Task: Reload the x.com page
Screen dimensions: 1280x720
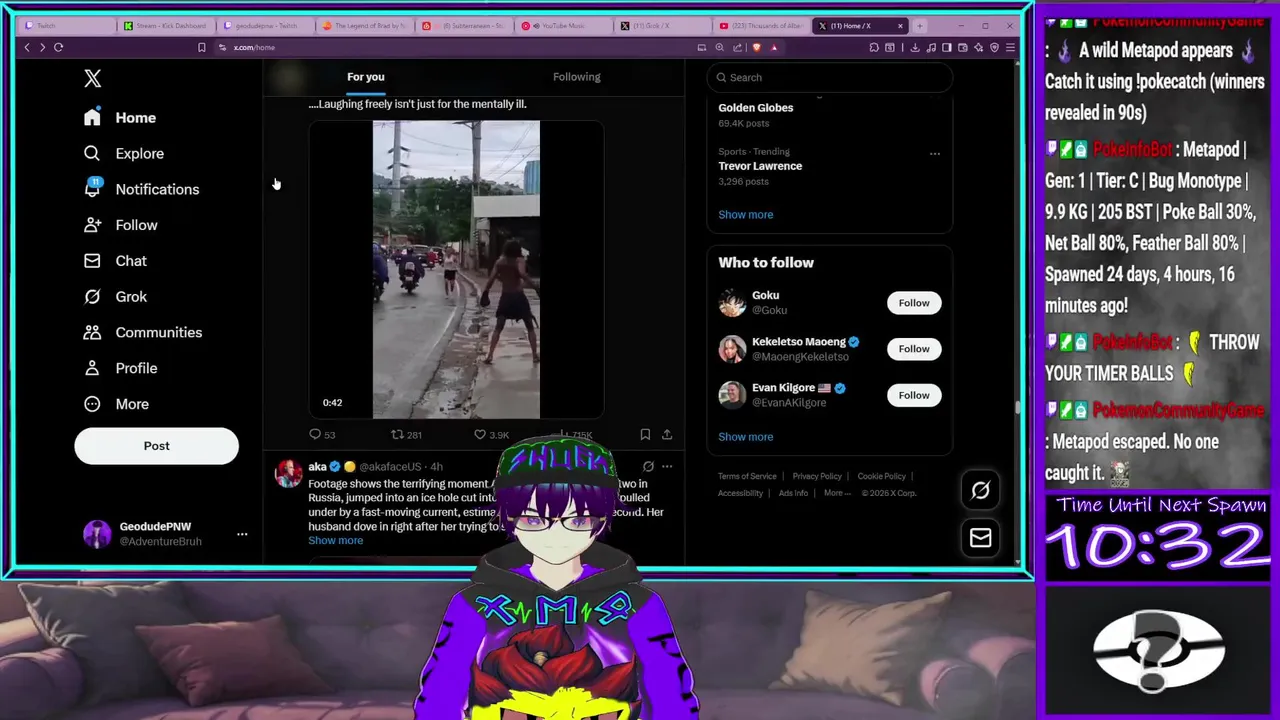Action: tap(58, 47)
